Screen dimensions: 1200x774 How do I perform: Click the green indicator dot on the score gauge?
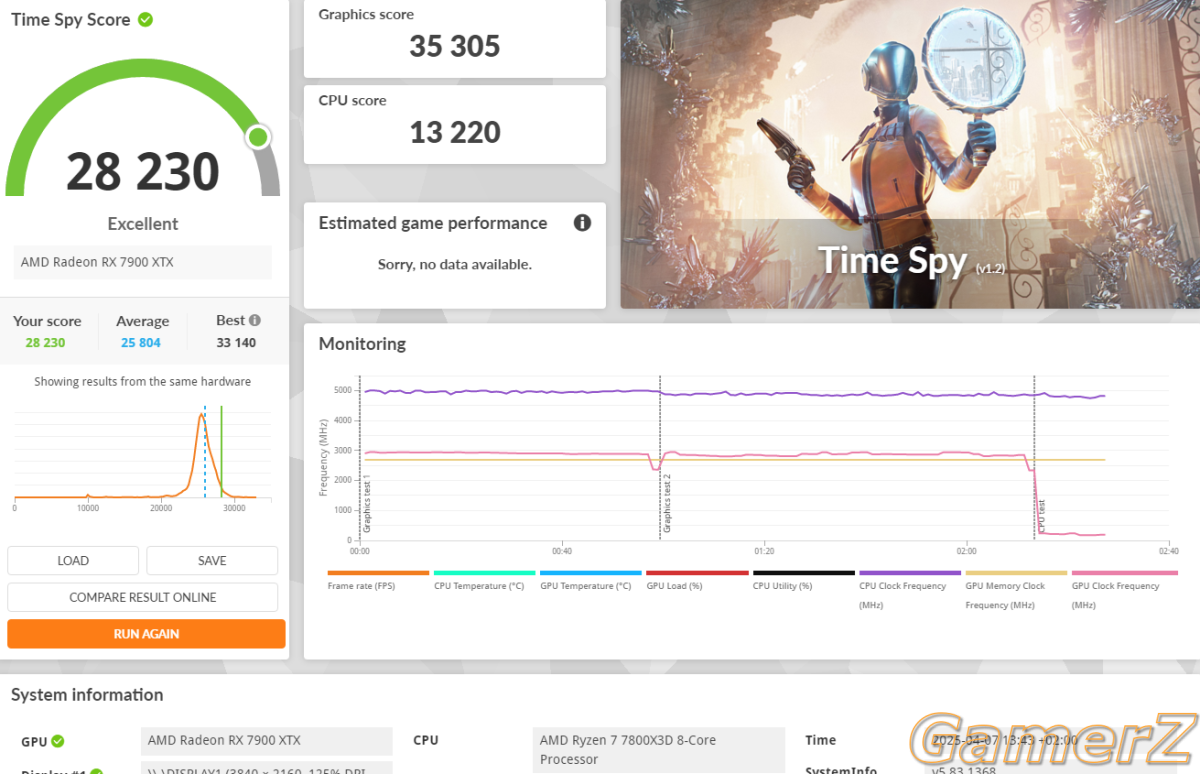click(x=259, y=137)
